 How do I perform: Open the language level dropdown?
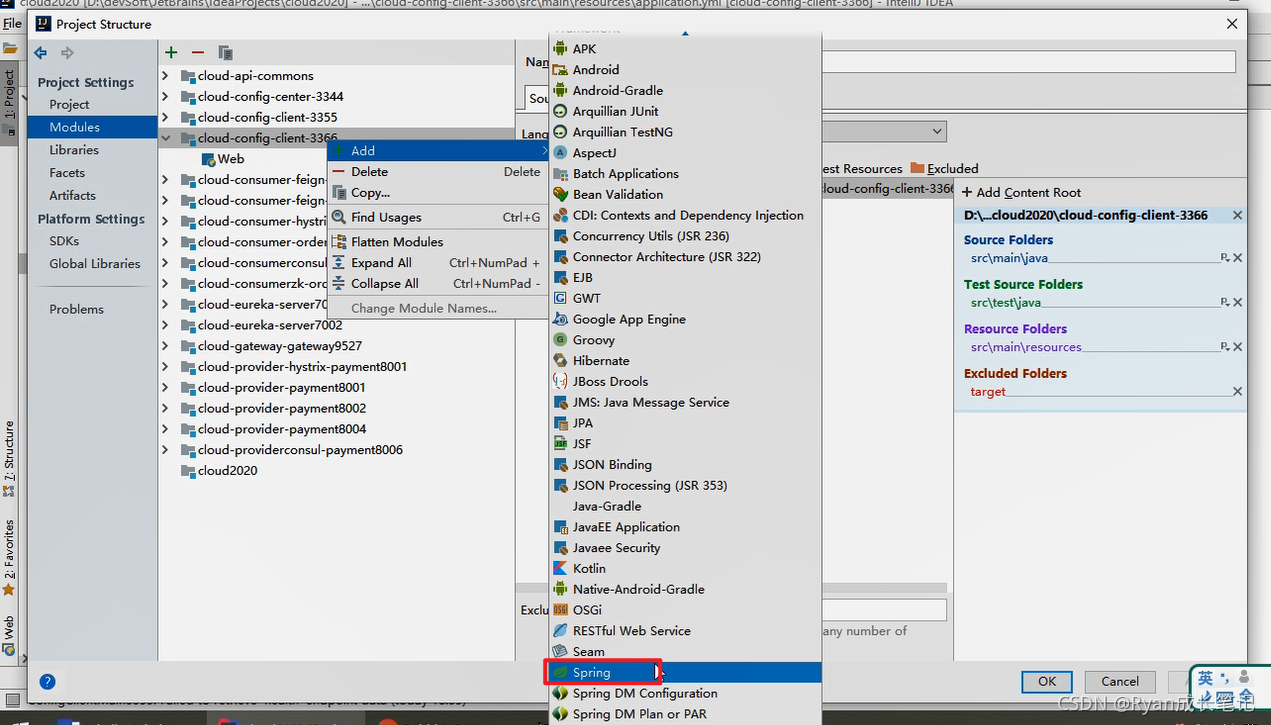tap(936, 131)
